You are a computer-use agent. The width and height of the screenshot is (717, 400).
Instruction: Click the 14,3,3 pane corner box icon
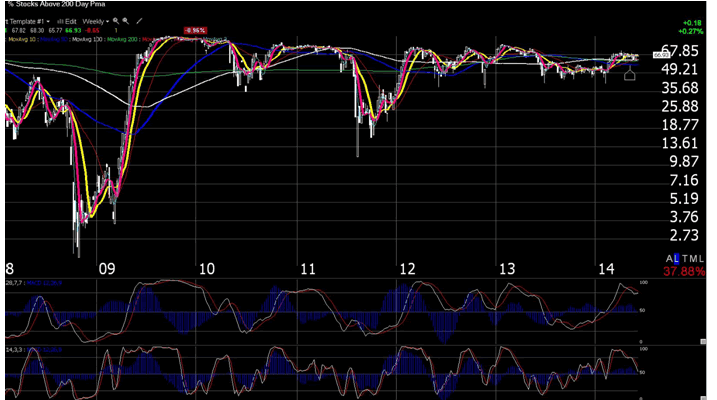point(703,398)
